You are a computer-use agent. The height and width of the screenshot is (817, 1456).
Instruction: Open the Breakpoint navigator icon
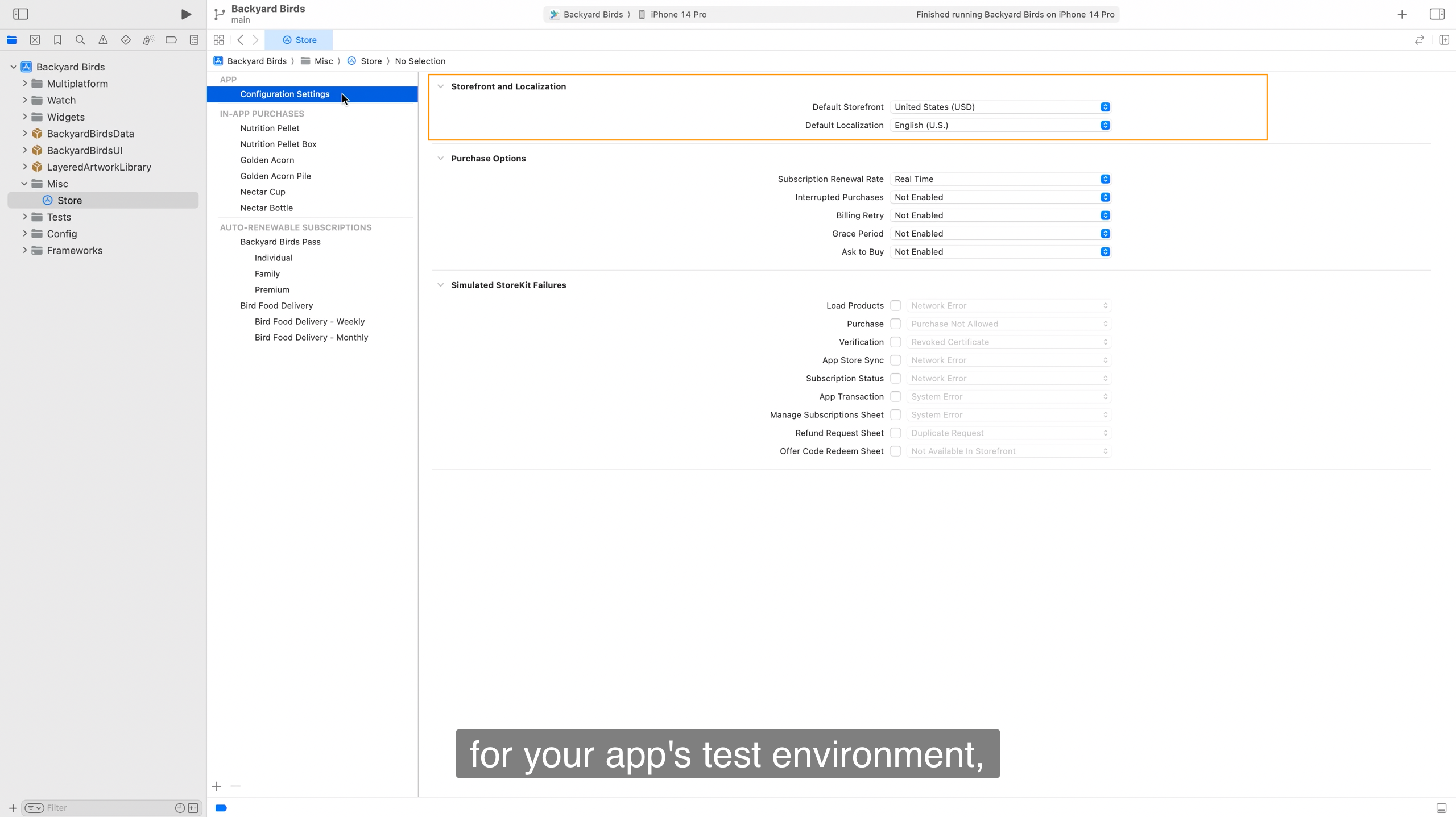pos(171,40)
